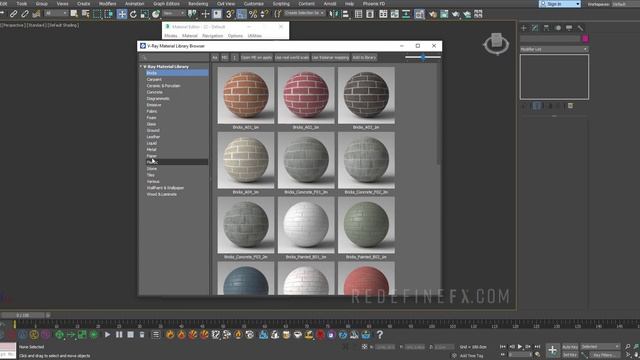
Task: Open the Mirror tool
Action: coord(334,14)
